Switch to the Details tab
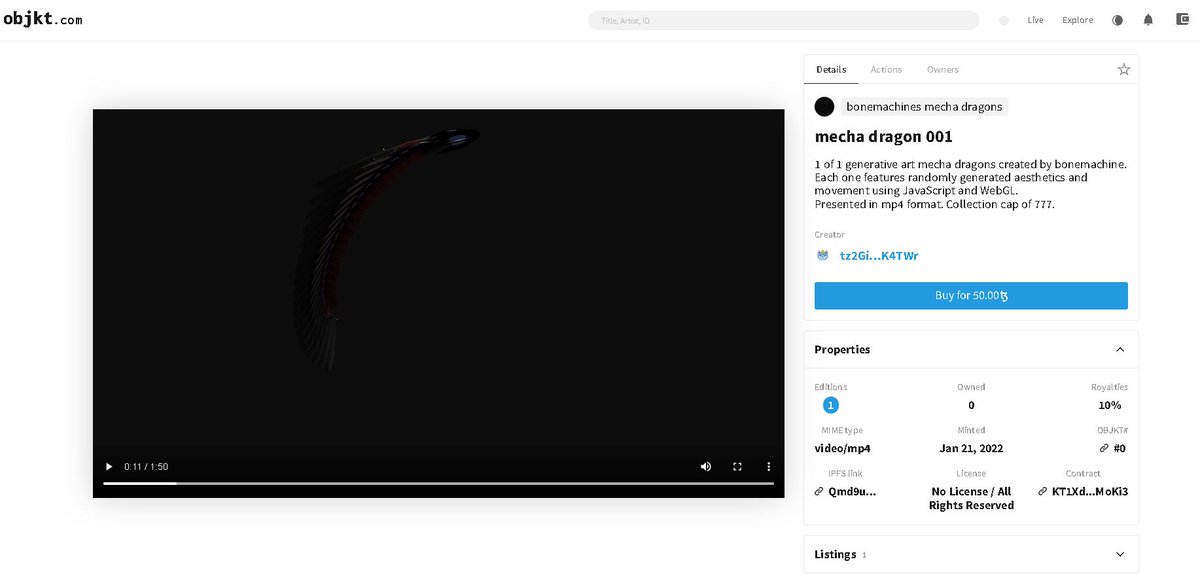Viewport: 1200px width, 587px height. click(x=831, y=69)
